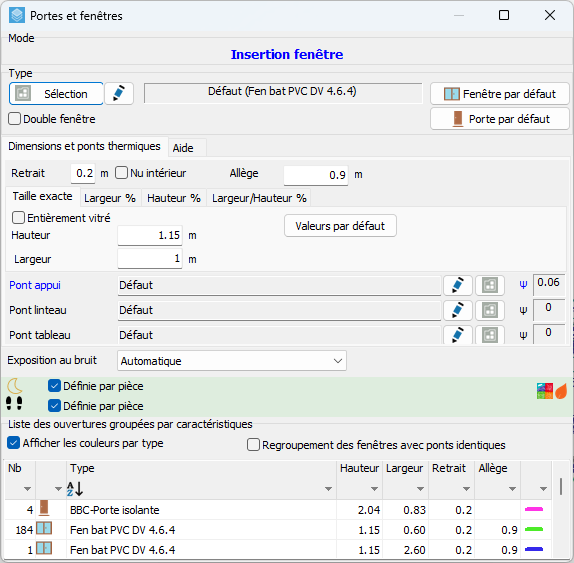Screen dimensions: 574x563
Task: Open the library icon for Pont linteau
Action: click(490, 310)
